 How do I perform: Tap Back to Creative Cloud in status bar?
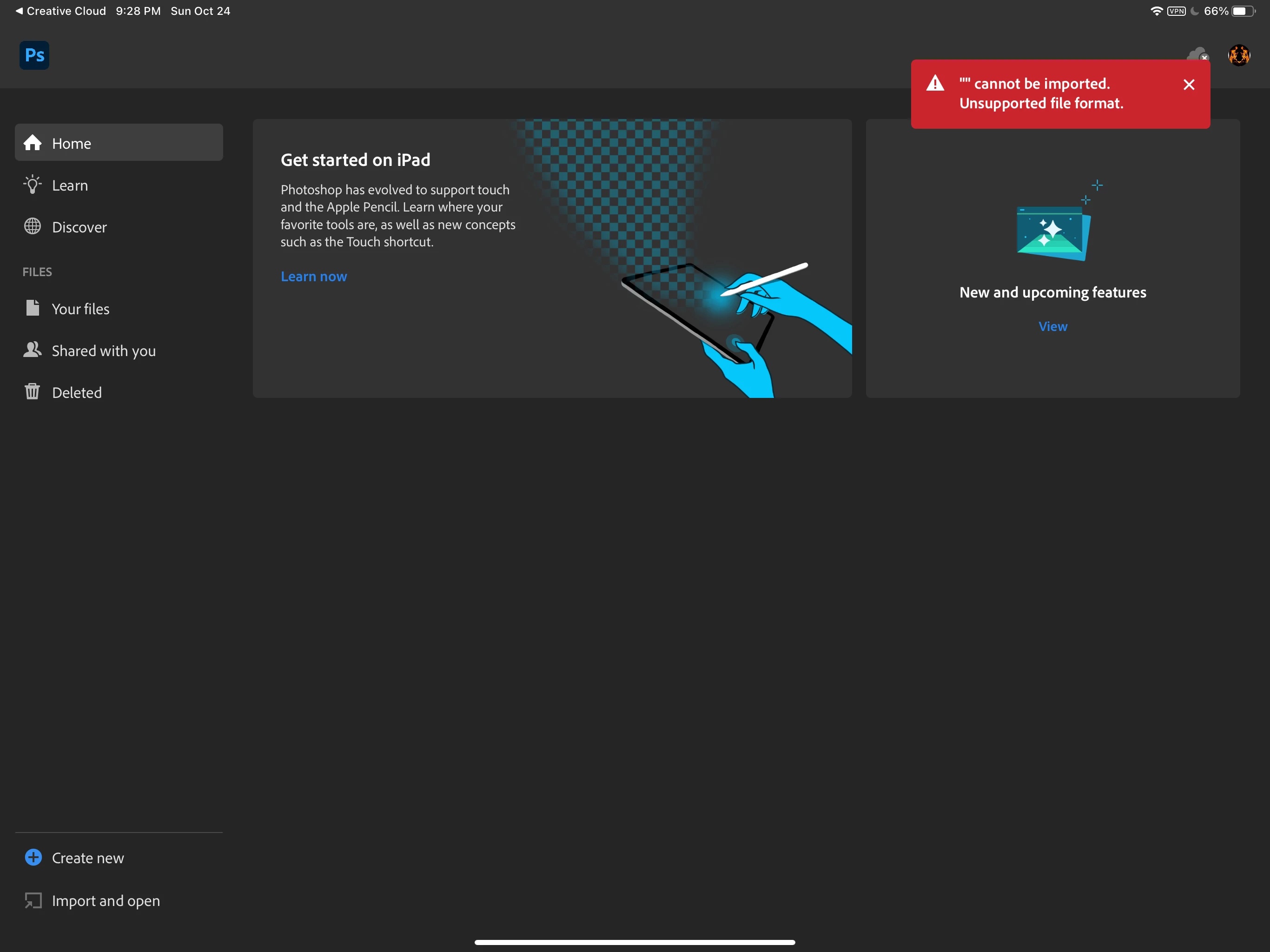[x=60, y=11]
